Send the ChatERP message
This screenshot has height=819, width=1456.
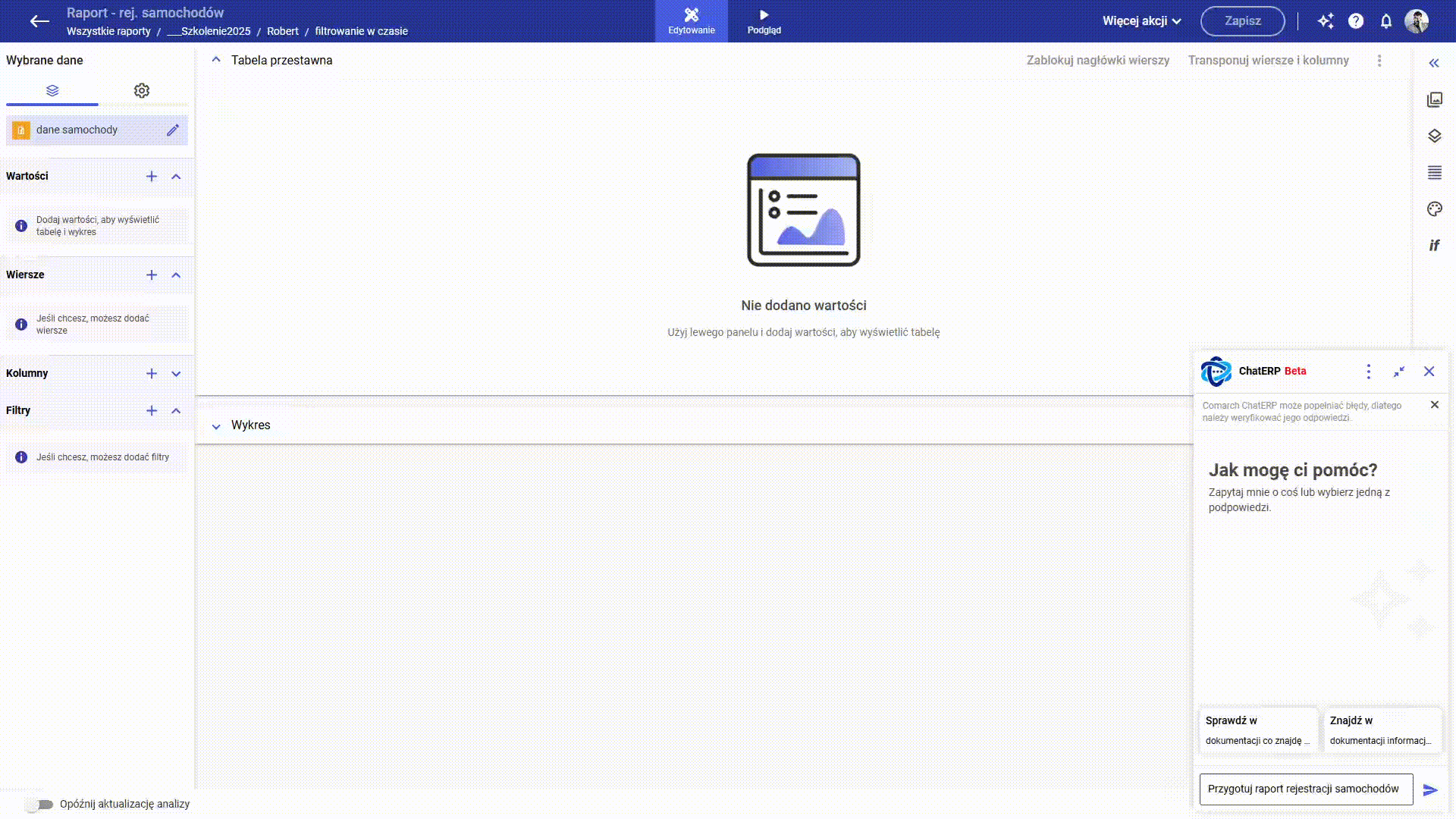(1430, 790)
